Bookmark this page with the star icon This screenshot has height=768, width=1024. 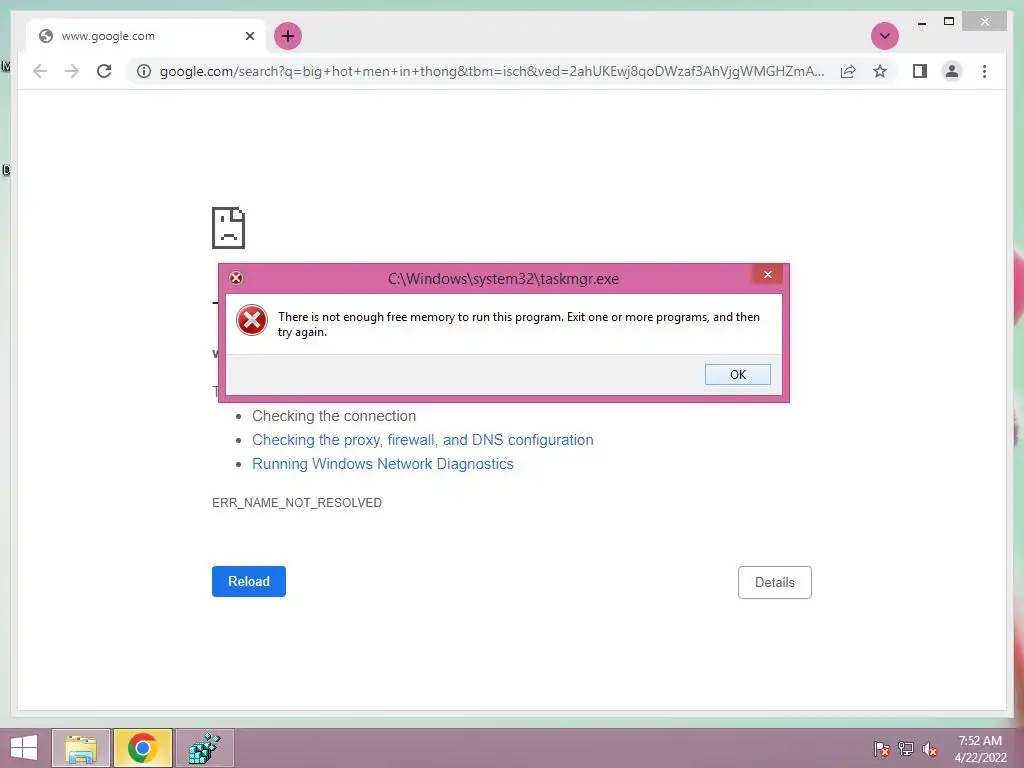(880, 71)
